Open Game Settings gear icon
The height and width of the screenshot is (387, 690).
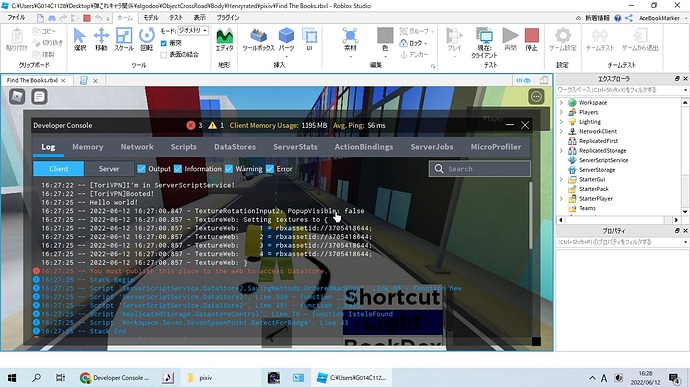tap(562, 40)
